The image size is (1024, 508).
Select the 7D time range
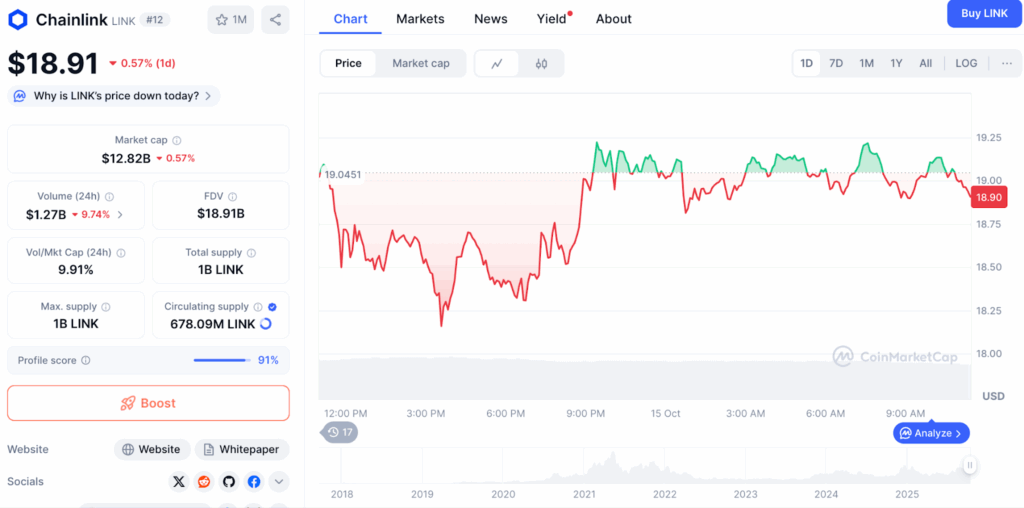[x=836, y=63]
